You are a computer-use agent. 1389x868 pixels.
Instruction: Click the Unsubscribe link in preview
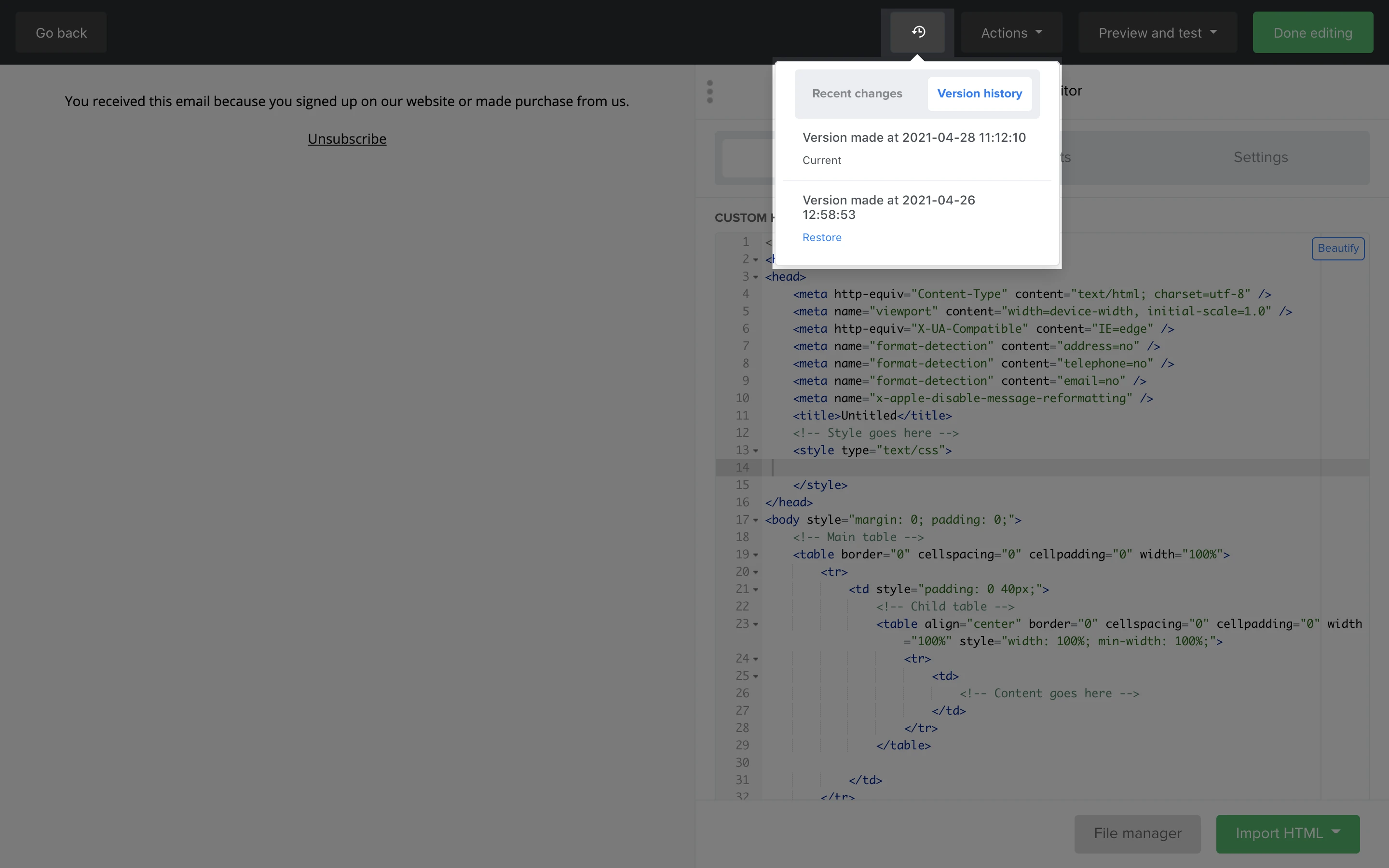347,139
